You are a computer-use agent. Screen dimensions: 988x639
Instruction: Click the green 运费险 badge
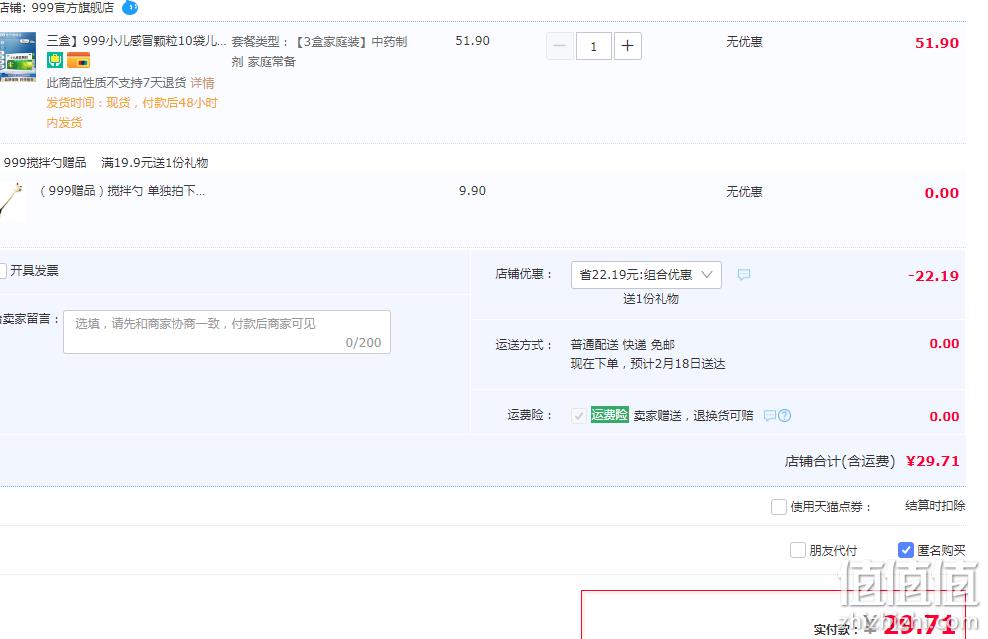[609, 415]
